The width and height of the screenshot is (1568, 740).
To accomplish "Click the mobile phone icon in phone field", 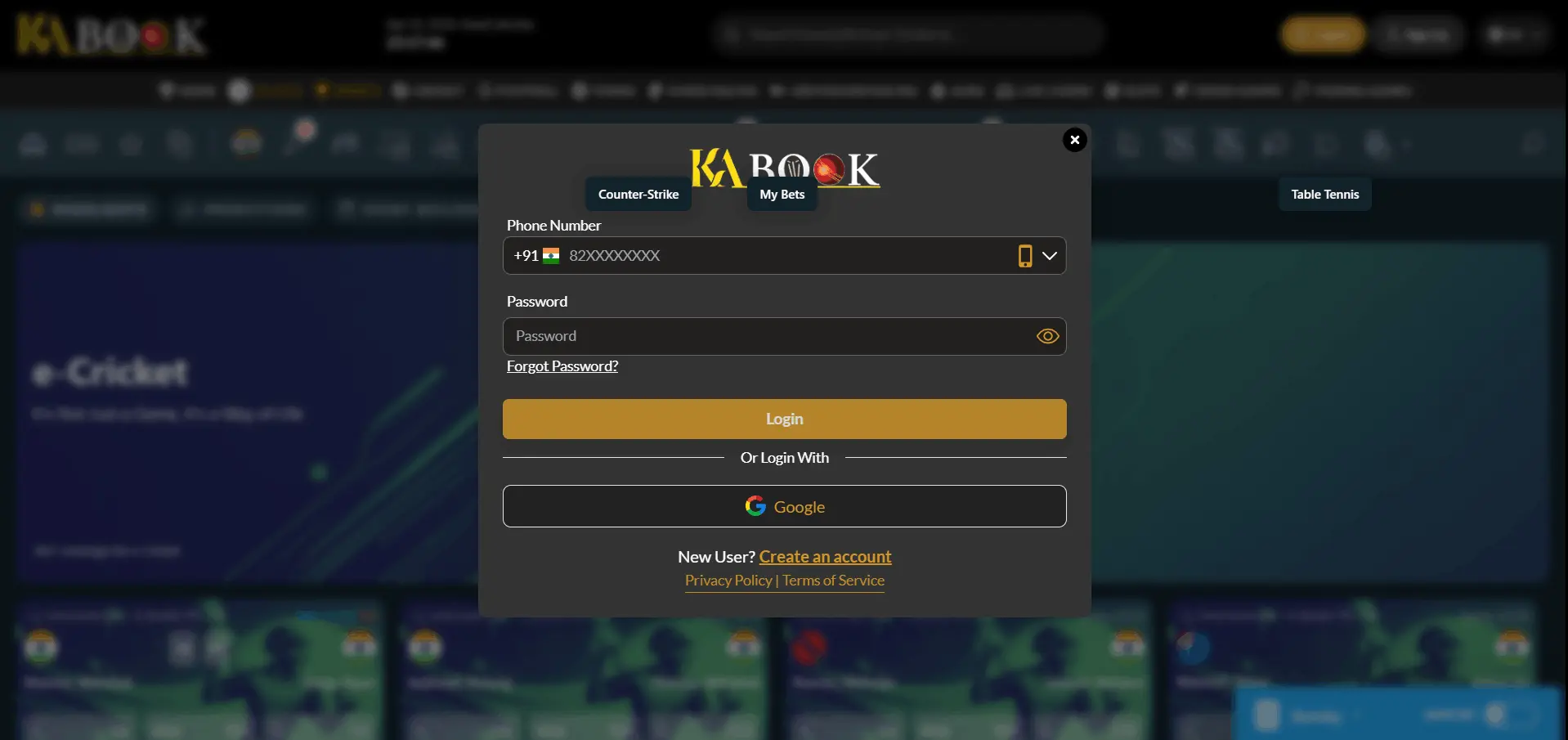I will pyautogui.click(x=1024, y=256).
